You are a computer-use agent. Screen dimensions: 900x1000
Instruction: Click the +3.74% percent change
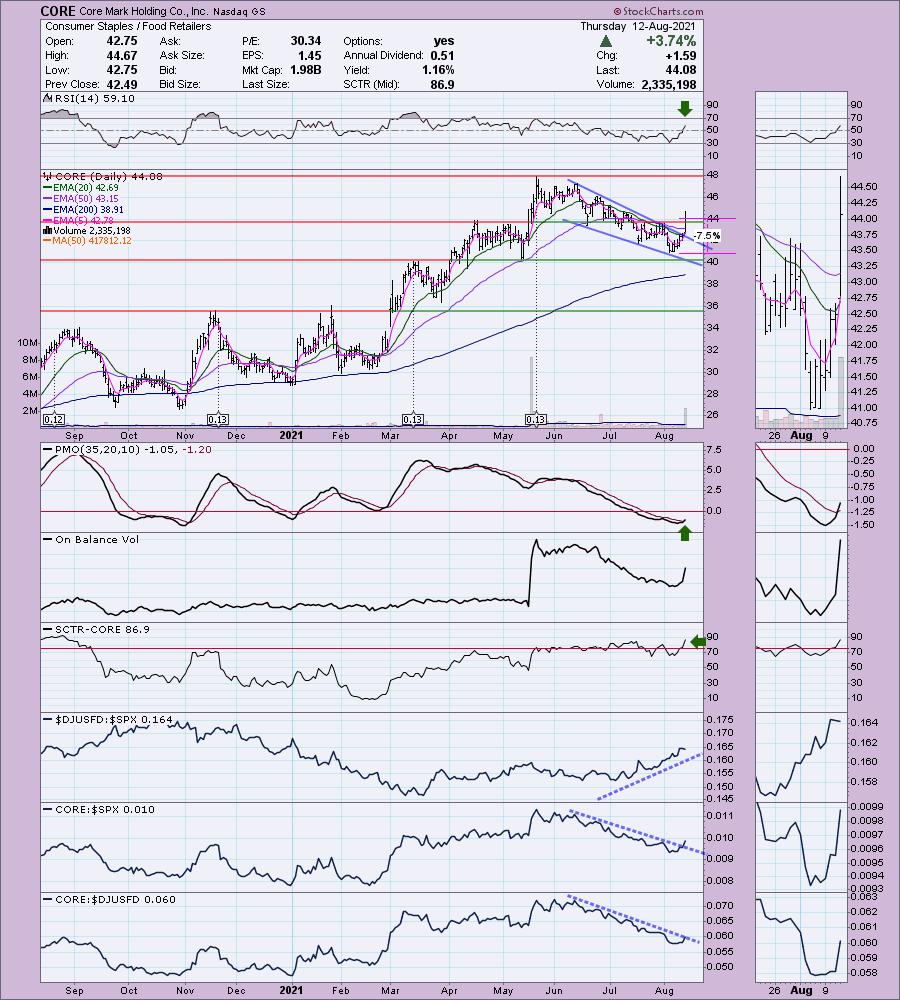(671, 41)
